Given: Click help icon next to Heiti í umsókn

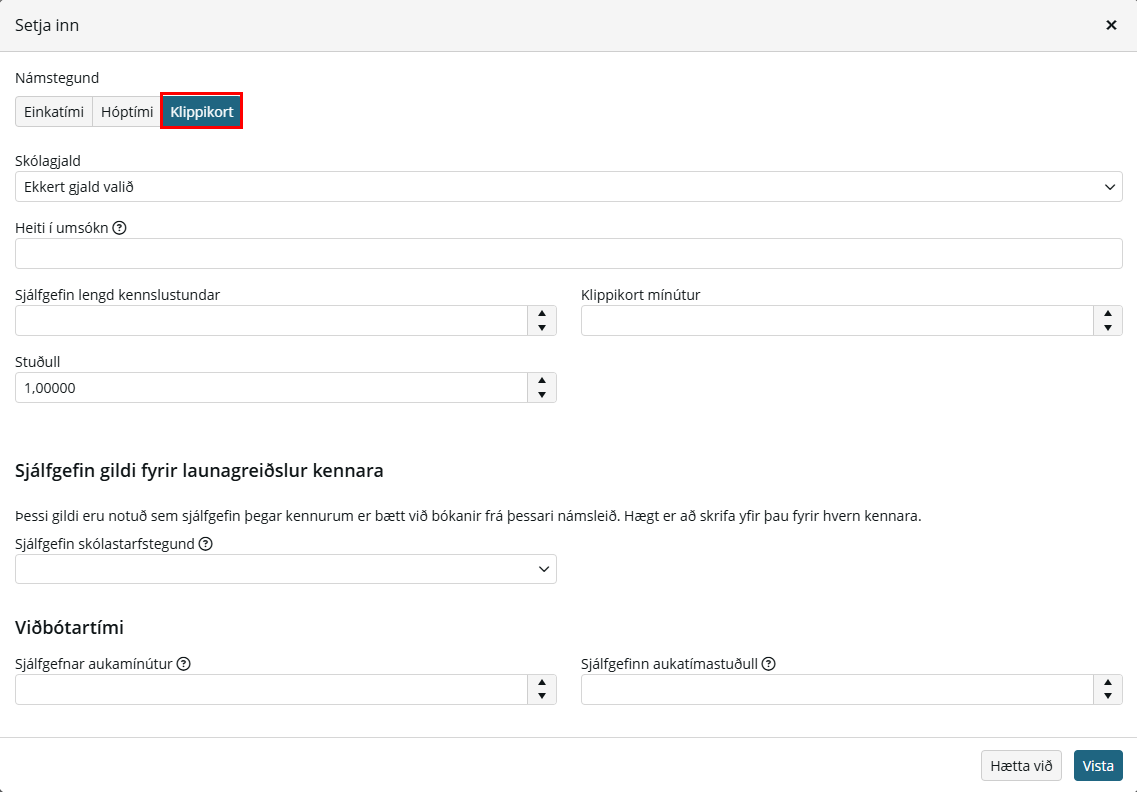Looking at the screenshot, I should [x=120, y=228].
